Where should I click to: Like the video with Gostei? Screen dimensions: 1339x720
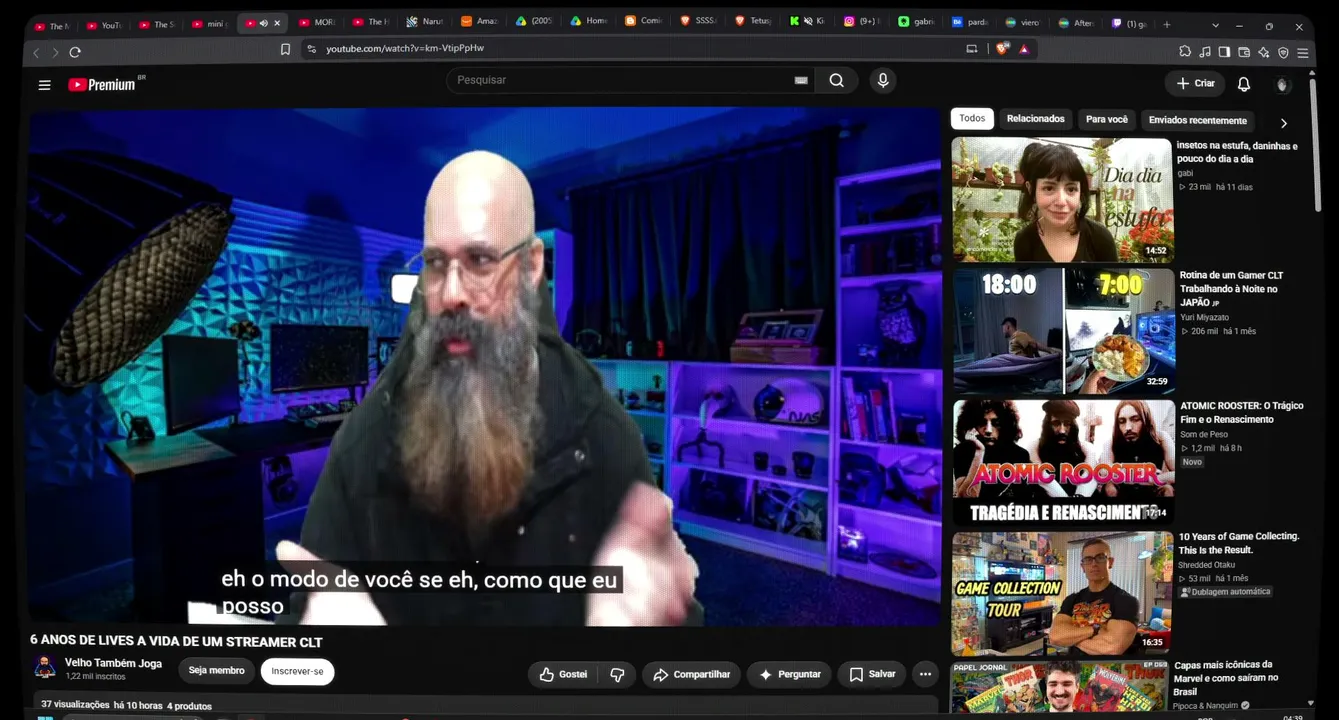(x=563, y=675)
